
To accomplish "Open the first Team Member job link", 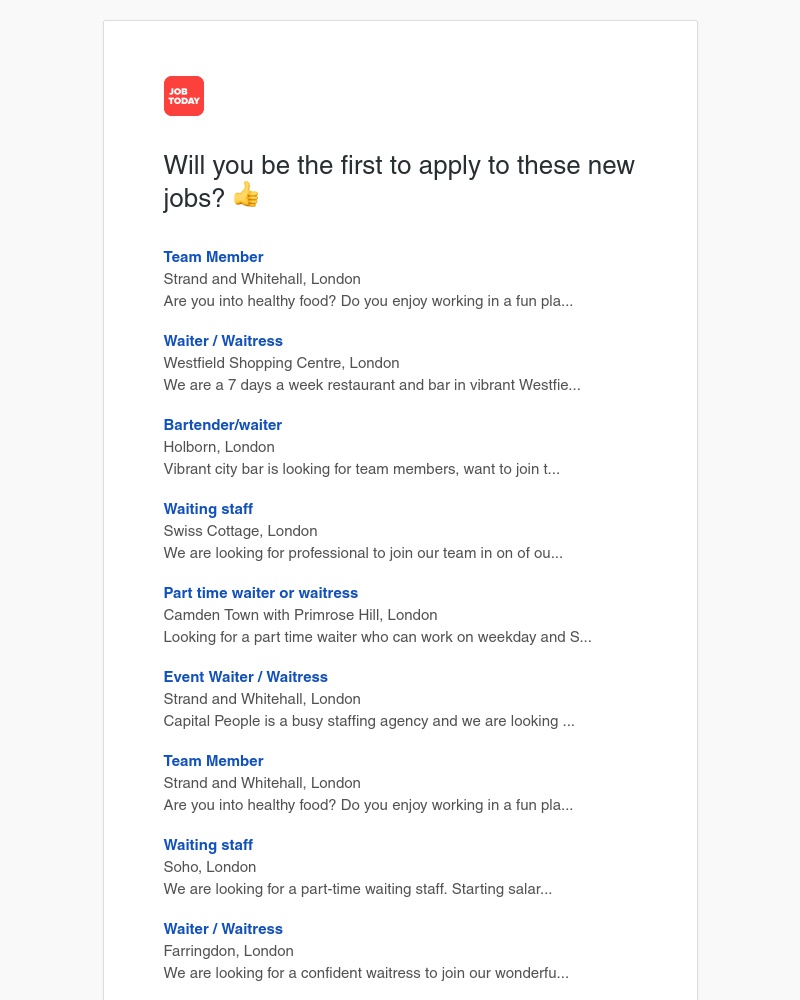I will pos(213,257).
